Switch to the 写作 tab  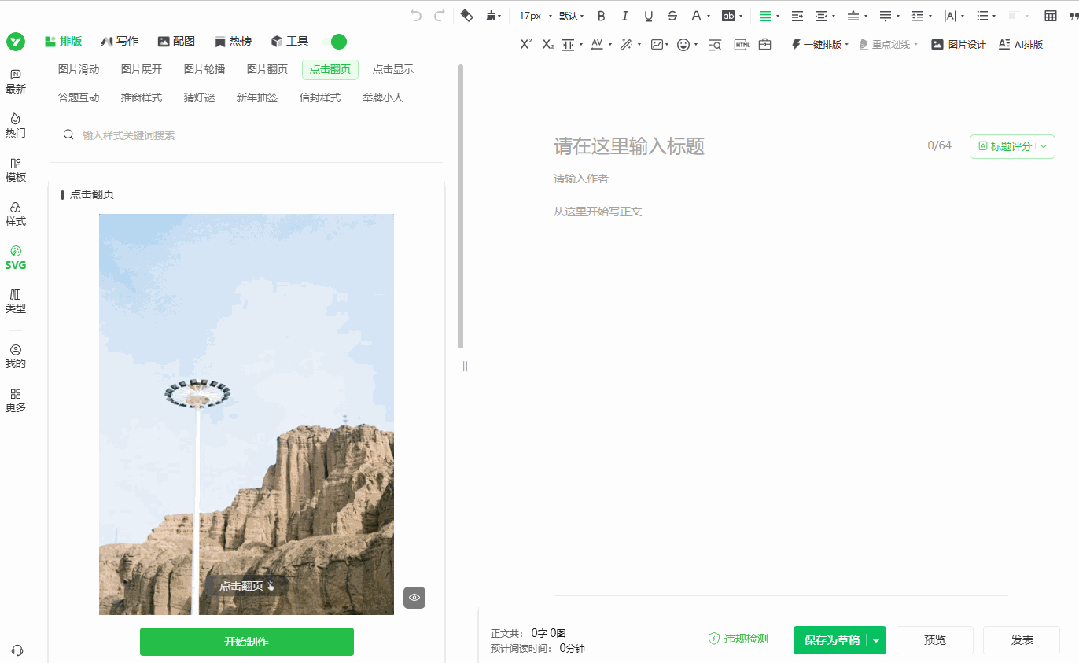point(120,41)
